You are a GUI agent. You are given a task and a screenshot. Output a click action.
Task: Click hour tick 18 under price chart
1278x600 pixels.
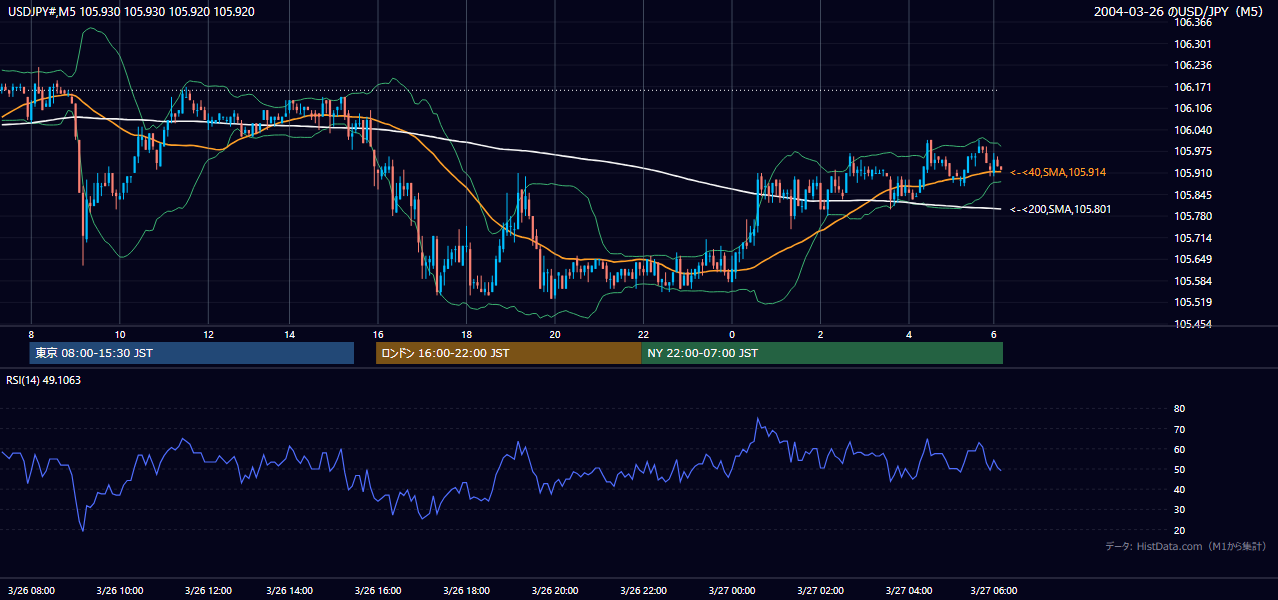coord(466,334)
